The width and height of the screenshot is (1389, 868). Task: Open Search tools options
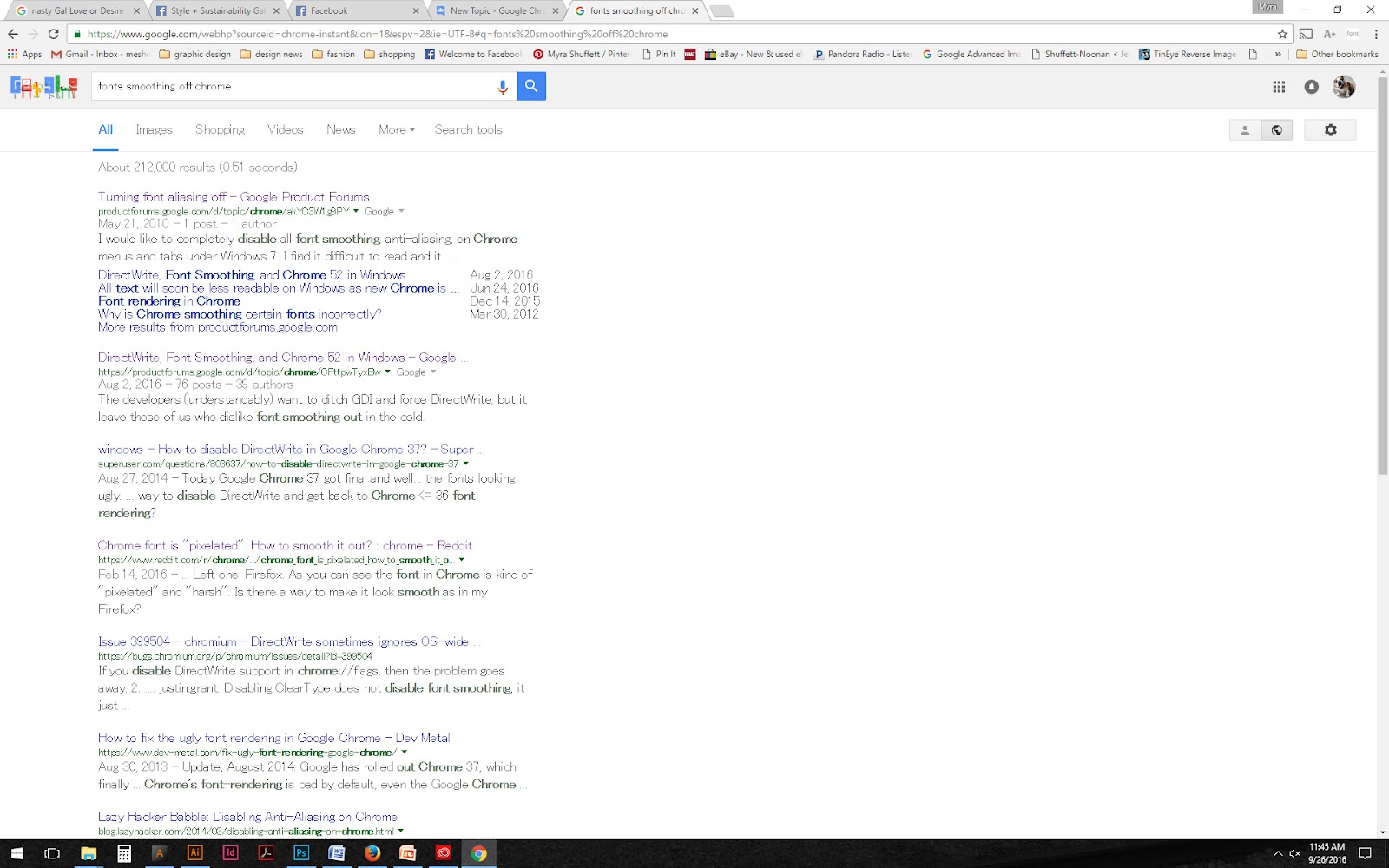pyautogui.click(x=469, y=129)
